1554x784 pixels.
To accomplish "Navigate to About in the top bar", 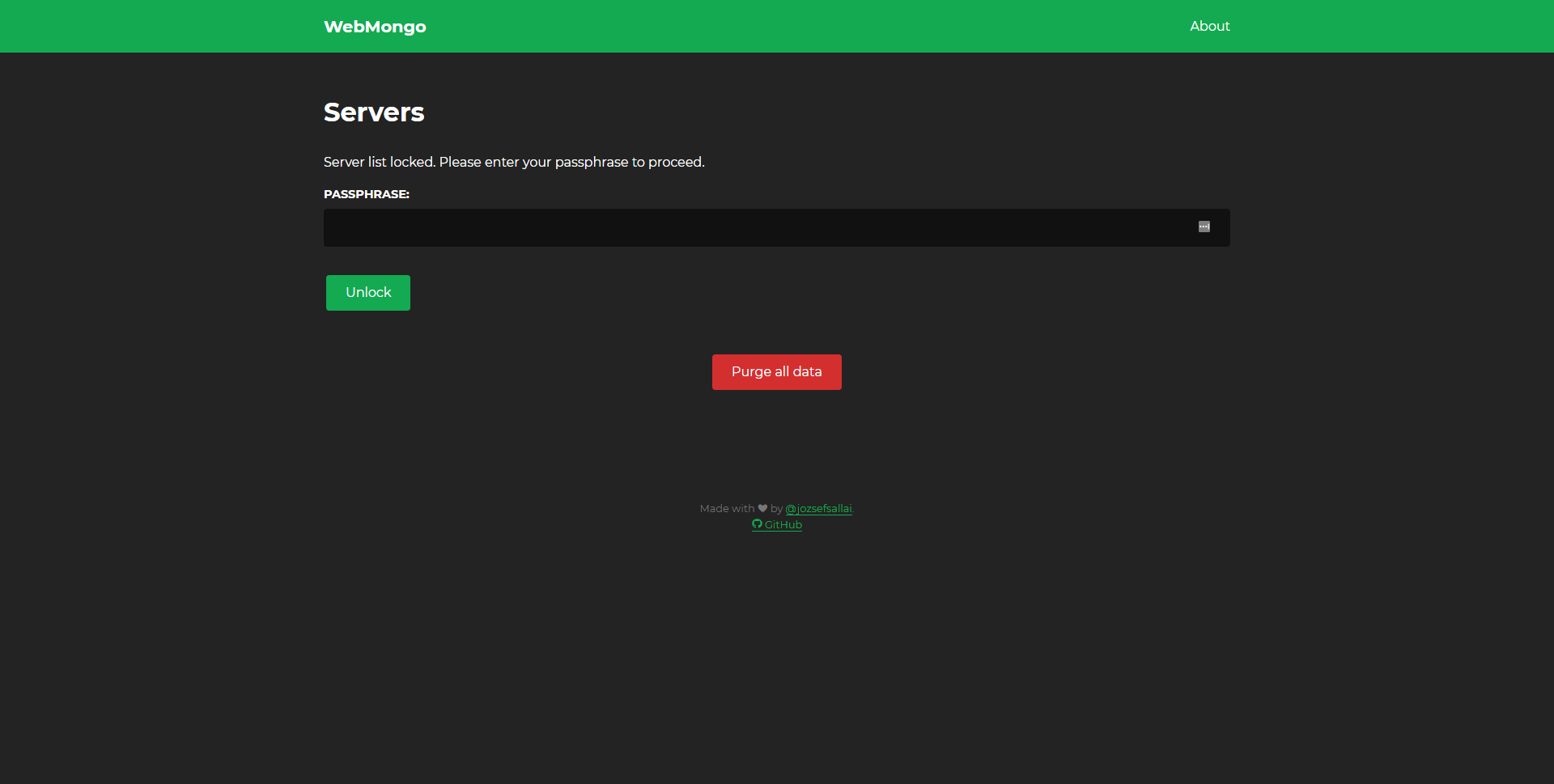I will click(1209, 25).
